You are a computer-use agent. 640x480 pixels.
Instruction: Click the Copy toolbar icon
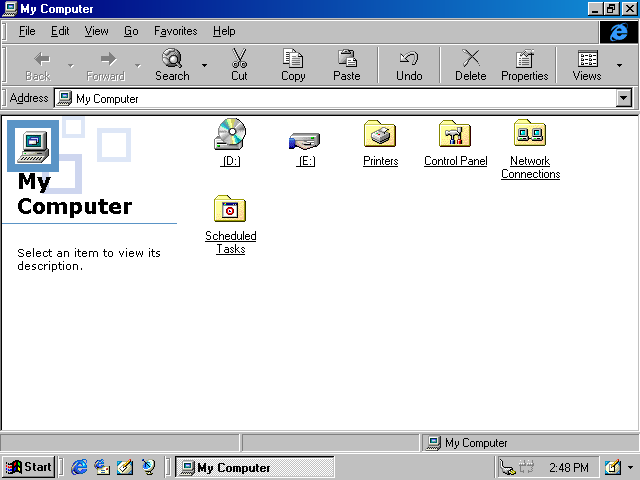[x=293, y=58]
